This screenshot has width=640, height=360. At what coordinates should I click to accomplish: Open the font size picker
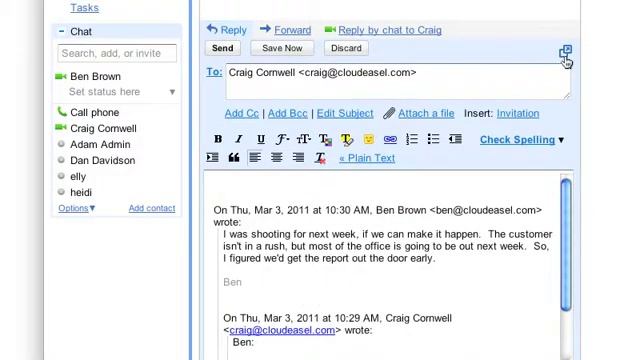point(304,139)
